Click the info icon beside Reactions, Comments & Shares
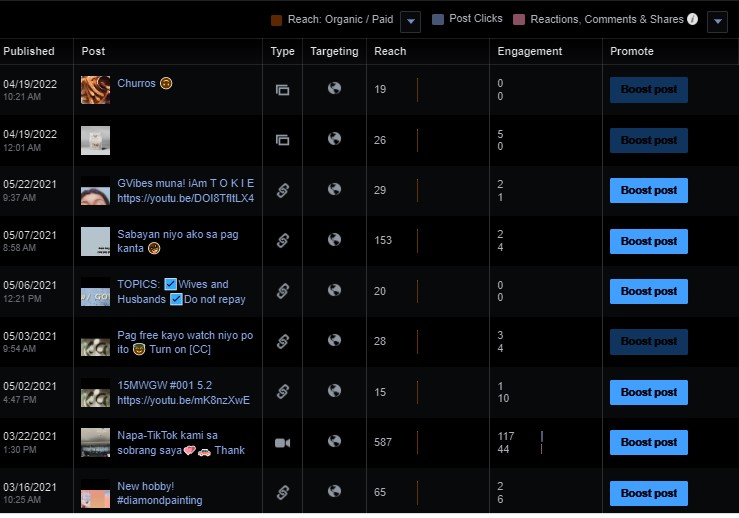The width and height of the screenshot is (739, 518). [692, 19]
